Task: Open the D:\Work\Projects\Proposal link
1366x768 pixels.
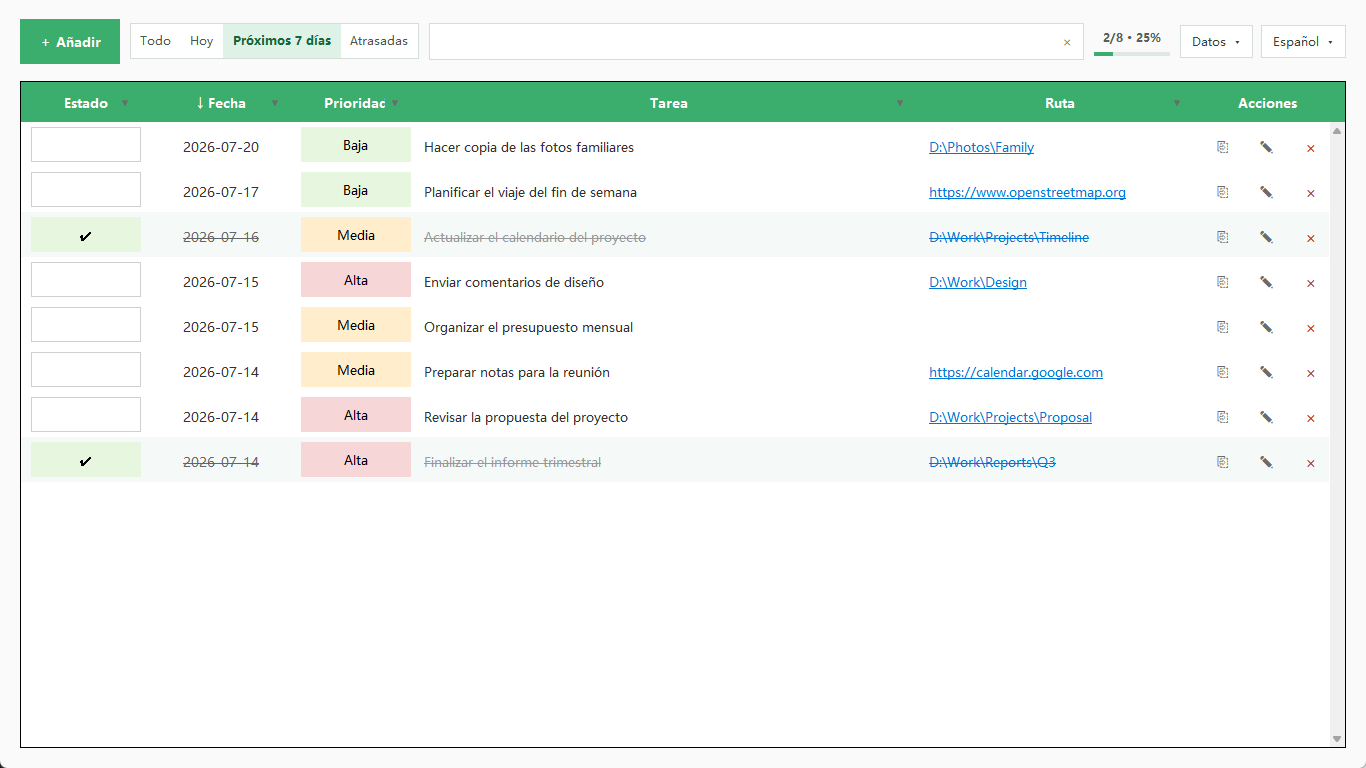Action: click(x=1010, y=417)
